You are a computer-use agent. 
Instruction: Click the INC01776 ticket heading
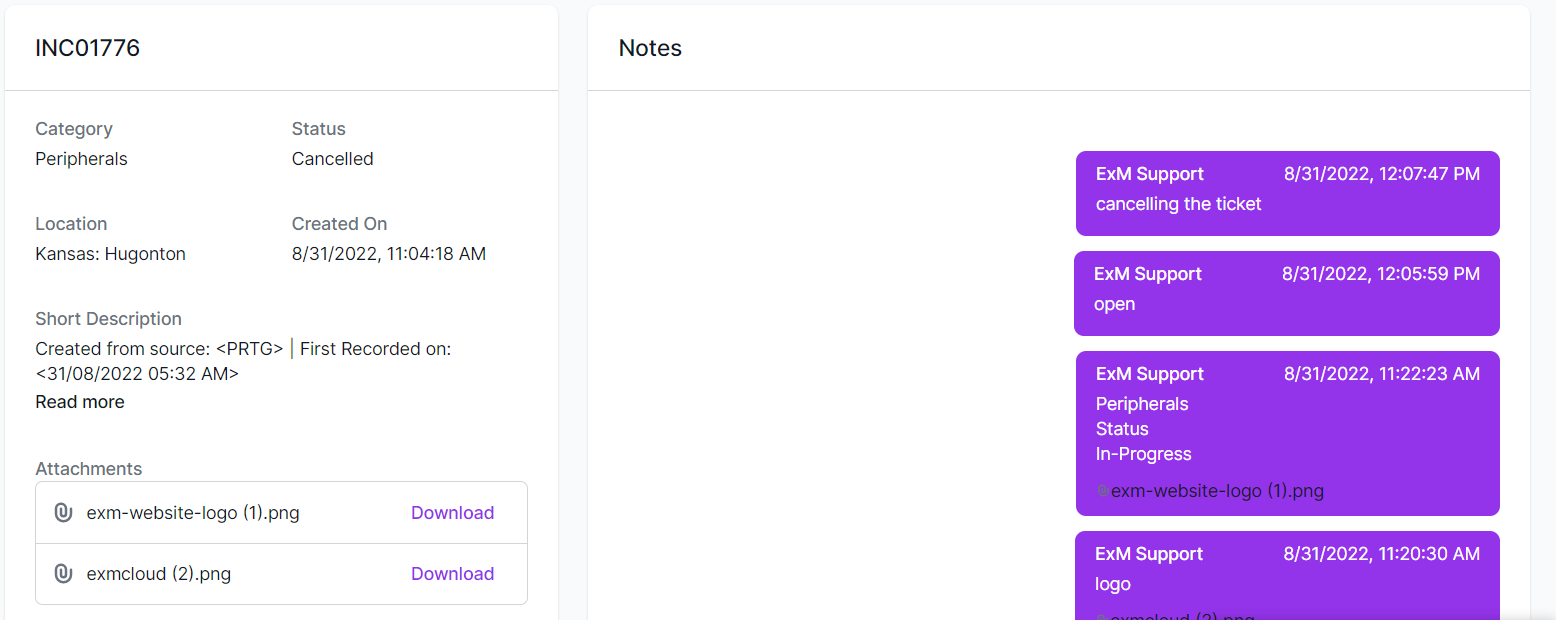[x=87, y=48]
